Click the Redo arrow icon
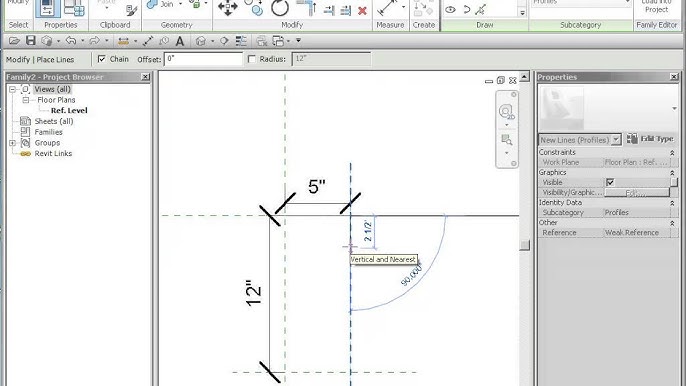 pyautogui.click(x=94, y=41)
